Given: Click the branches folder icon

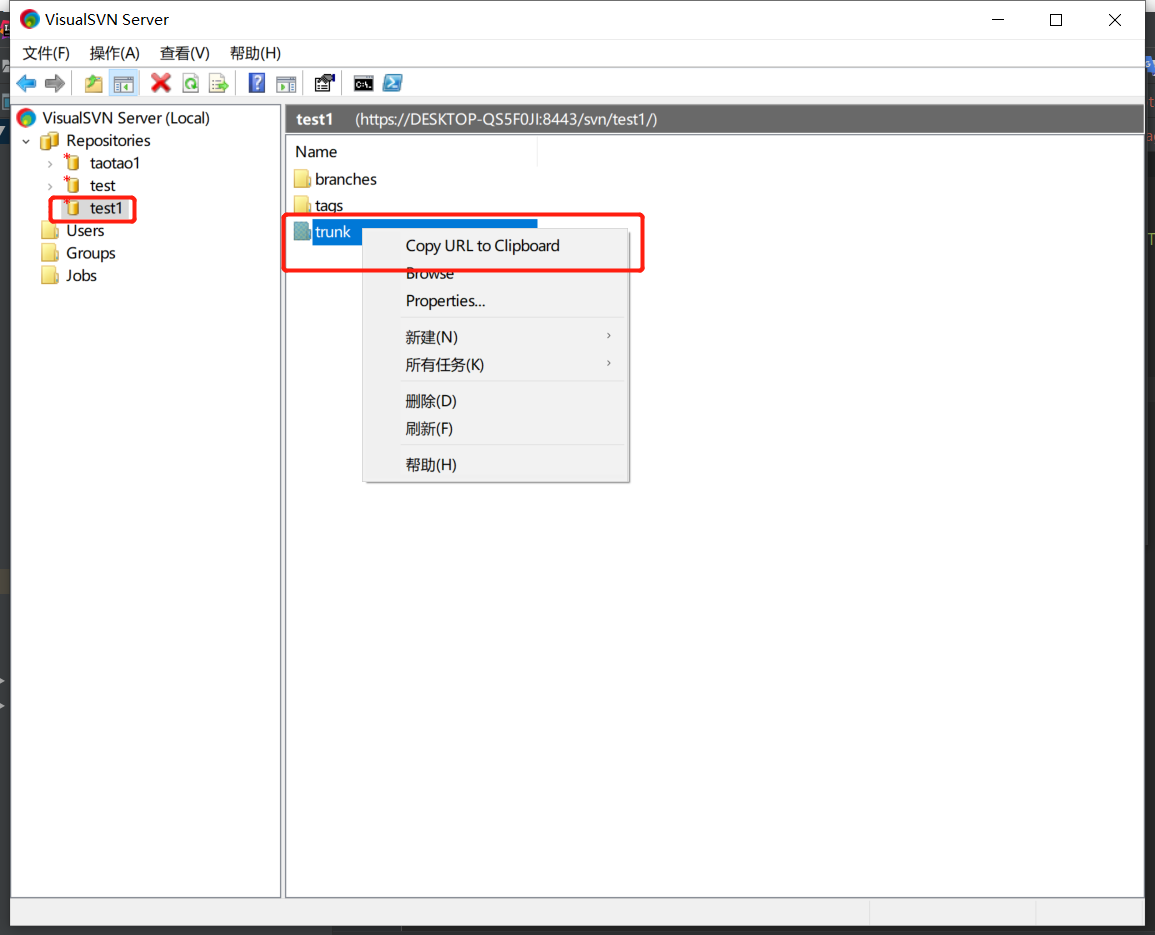Looking at the screenshot, I should tap(302, 179).
